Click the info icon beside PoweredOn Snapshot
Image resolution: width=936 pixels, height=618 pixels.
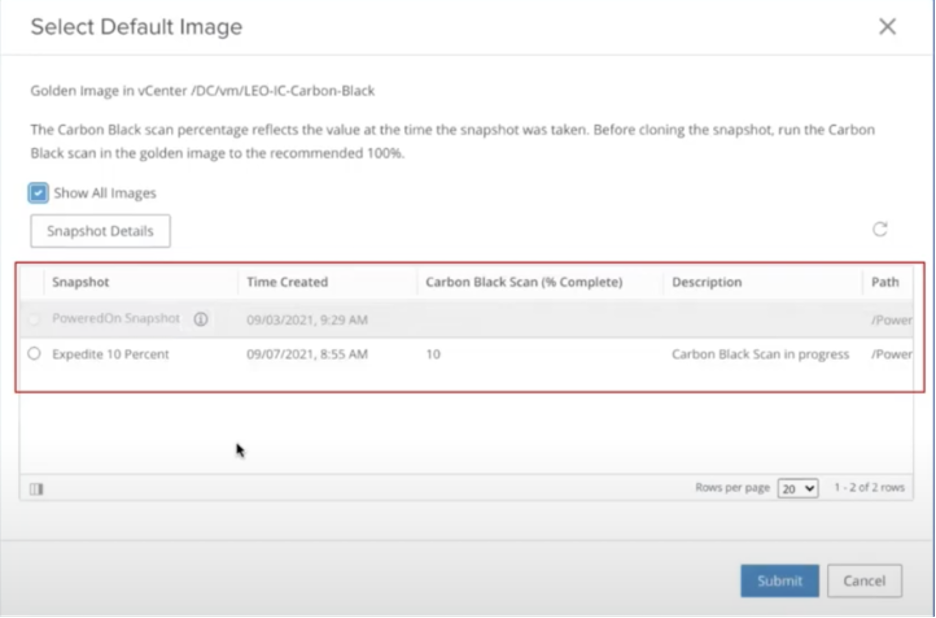201,319
